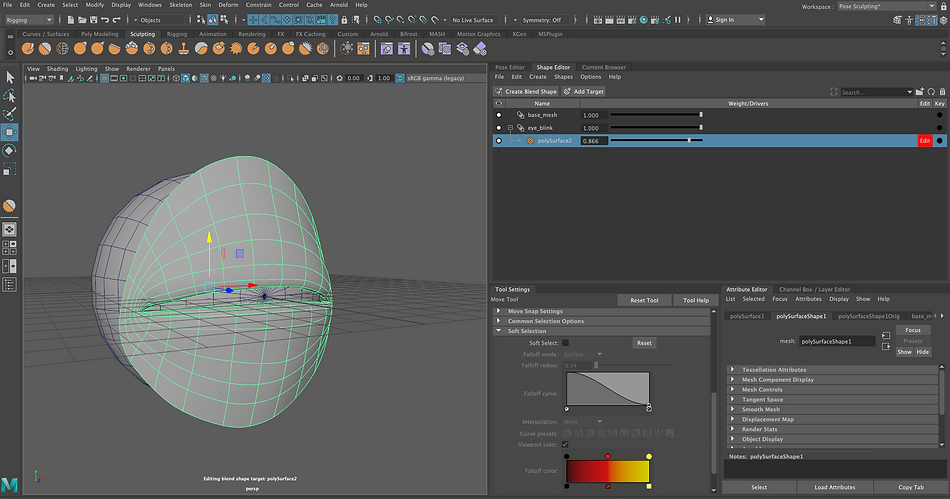Click the Load Attributes button
950x499 pixels.
pos(834,487)
